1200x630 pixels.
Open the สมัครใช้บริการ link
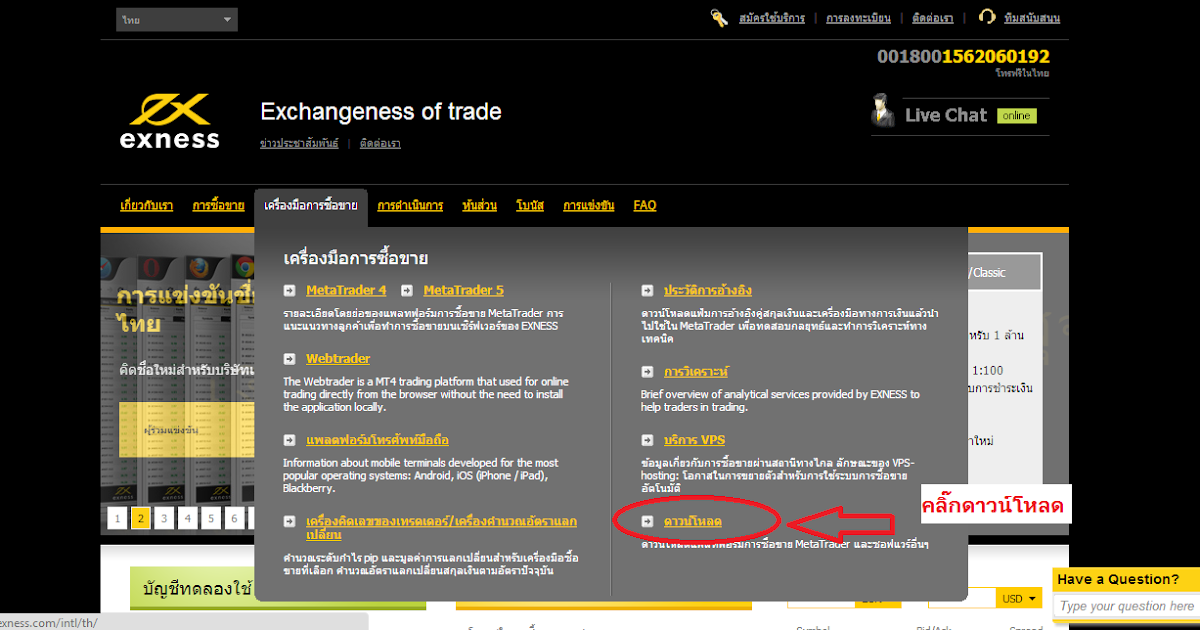coord(772,18)
